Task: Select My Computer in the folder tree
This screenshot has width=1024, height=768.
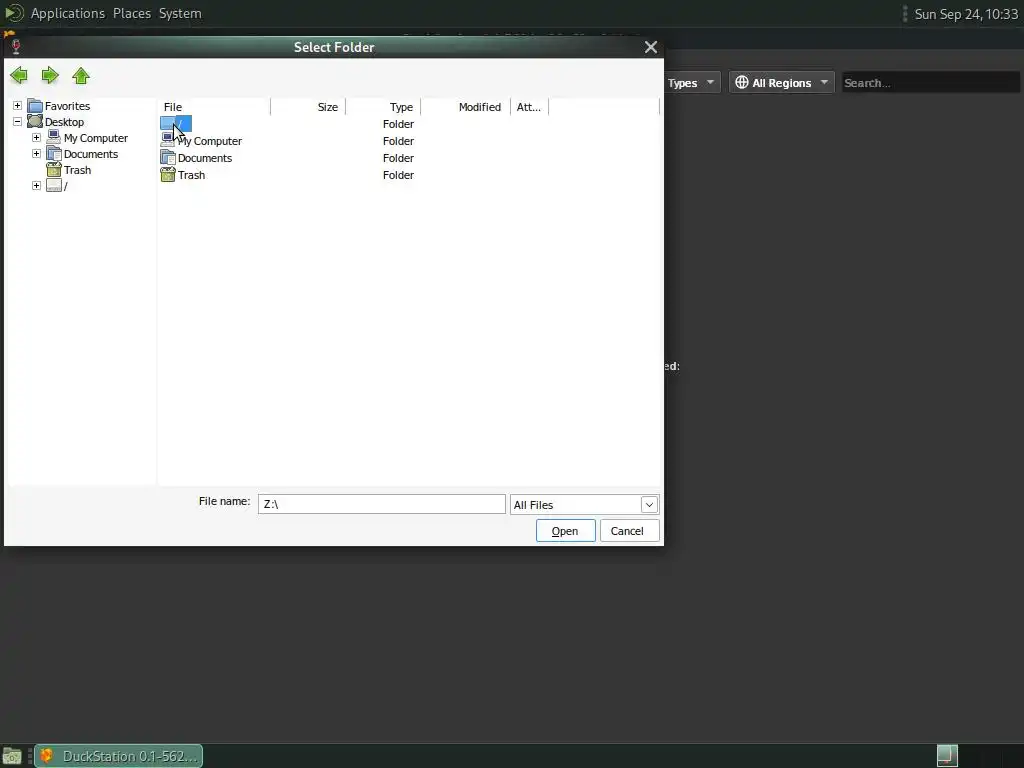Action: [95, 138]
